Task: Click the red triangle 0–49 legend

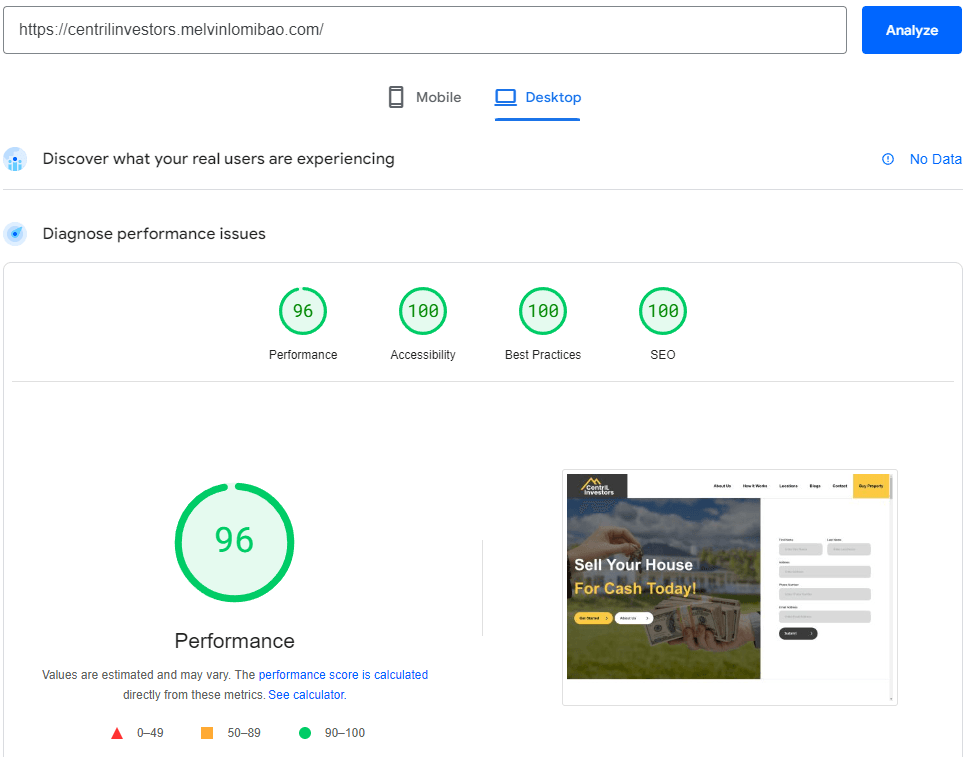Action: (x=117, y=733)
